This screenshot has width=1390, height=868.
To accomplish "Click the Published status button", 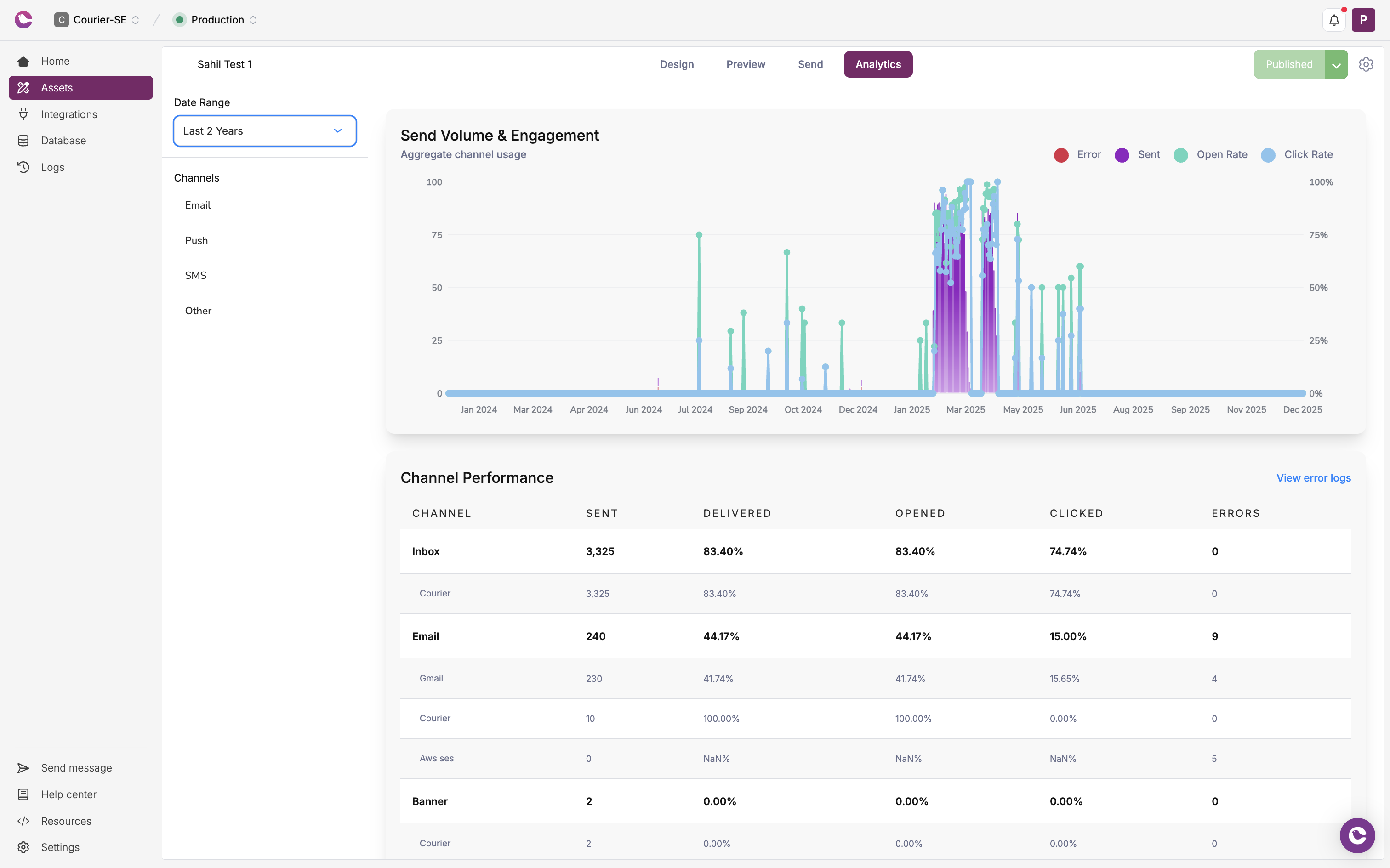I will click(x=1288, y=64).
